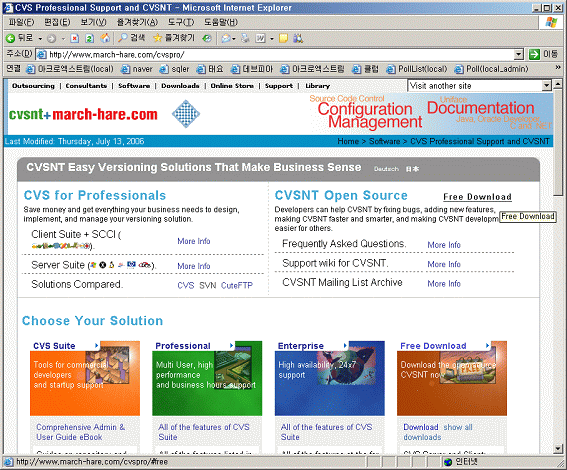Click the vertical scrollbar up arrow

click(558, 84)
